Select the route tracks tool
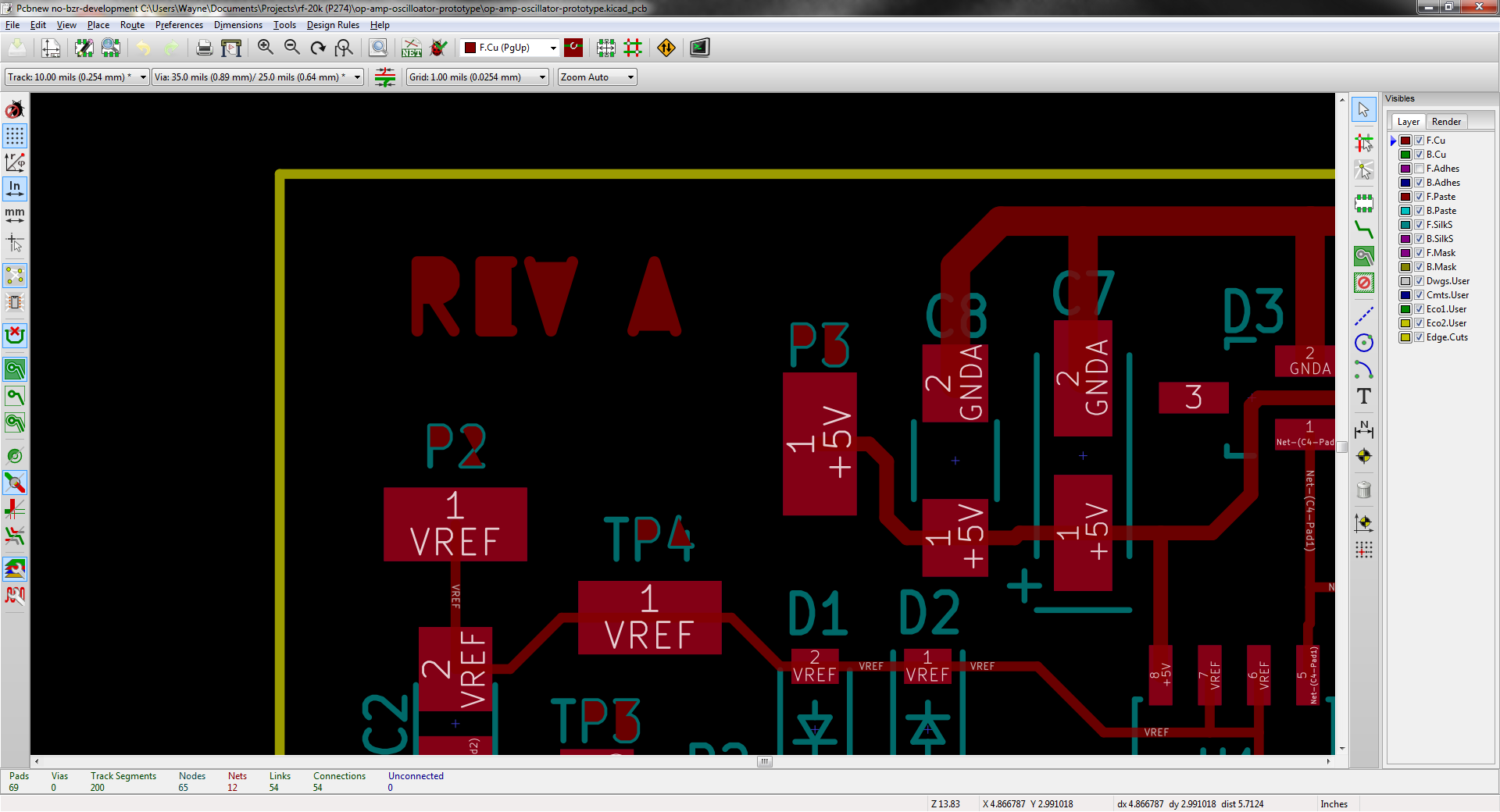 [x=1363, y=229]
